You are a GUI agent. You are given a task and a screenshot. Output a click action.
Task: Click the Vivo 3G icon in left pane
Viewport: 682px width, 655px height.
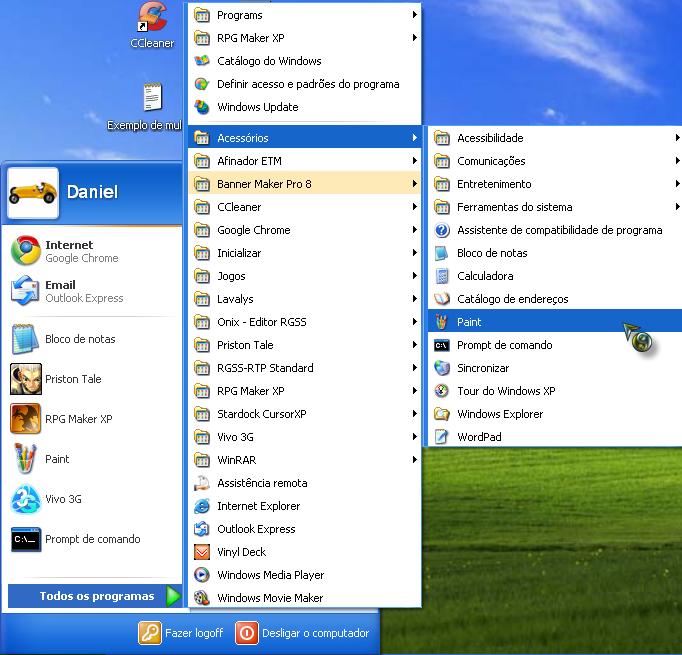tap(26, 499)
